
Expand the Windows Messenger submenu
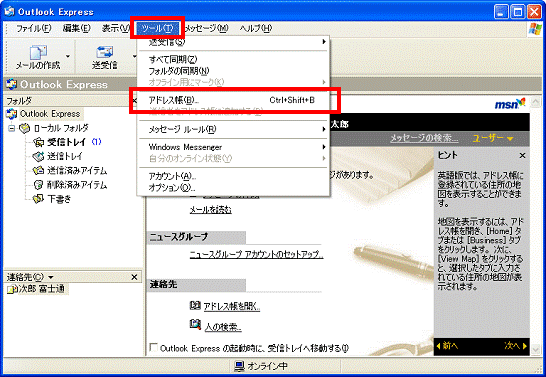tap(233, 147)
